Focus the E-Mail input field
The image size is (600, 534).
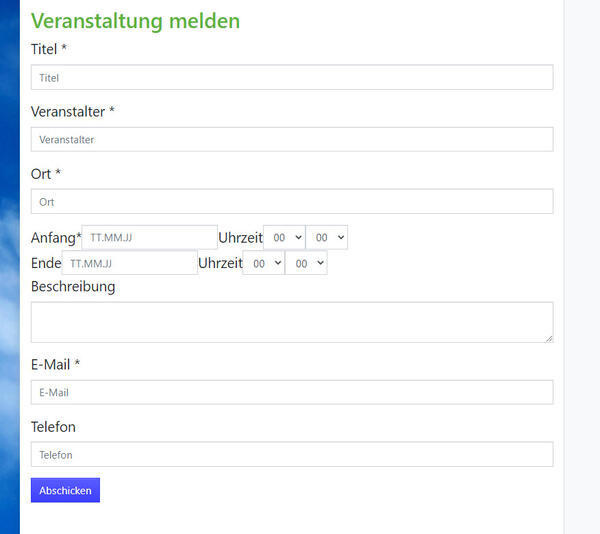pos(292,392)
